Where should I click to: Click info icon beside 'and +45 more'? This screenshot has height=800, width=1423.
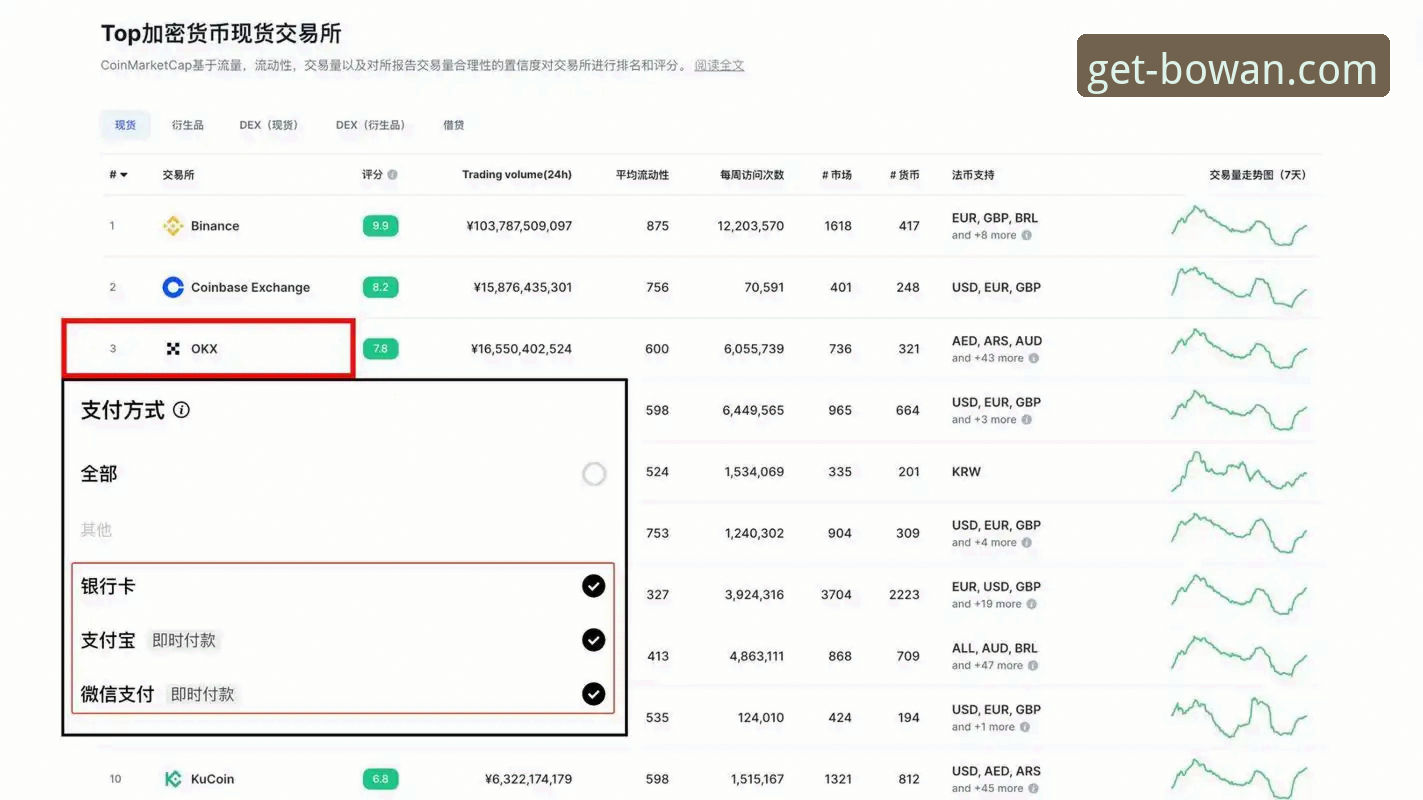tap(1034, 788)
